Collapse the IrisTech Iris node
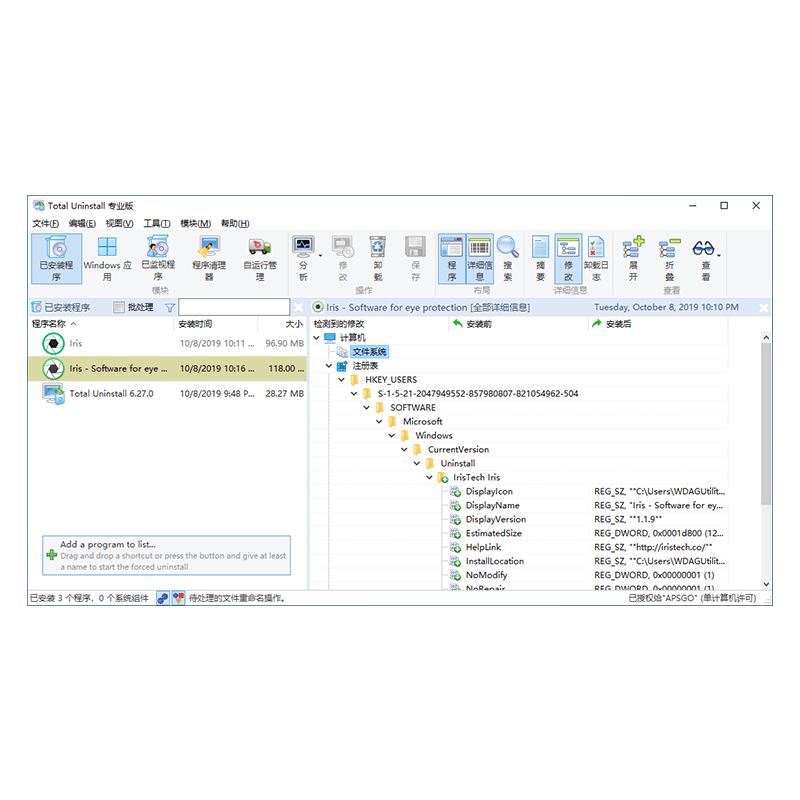 tap(430, 477)
